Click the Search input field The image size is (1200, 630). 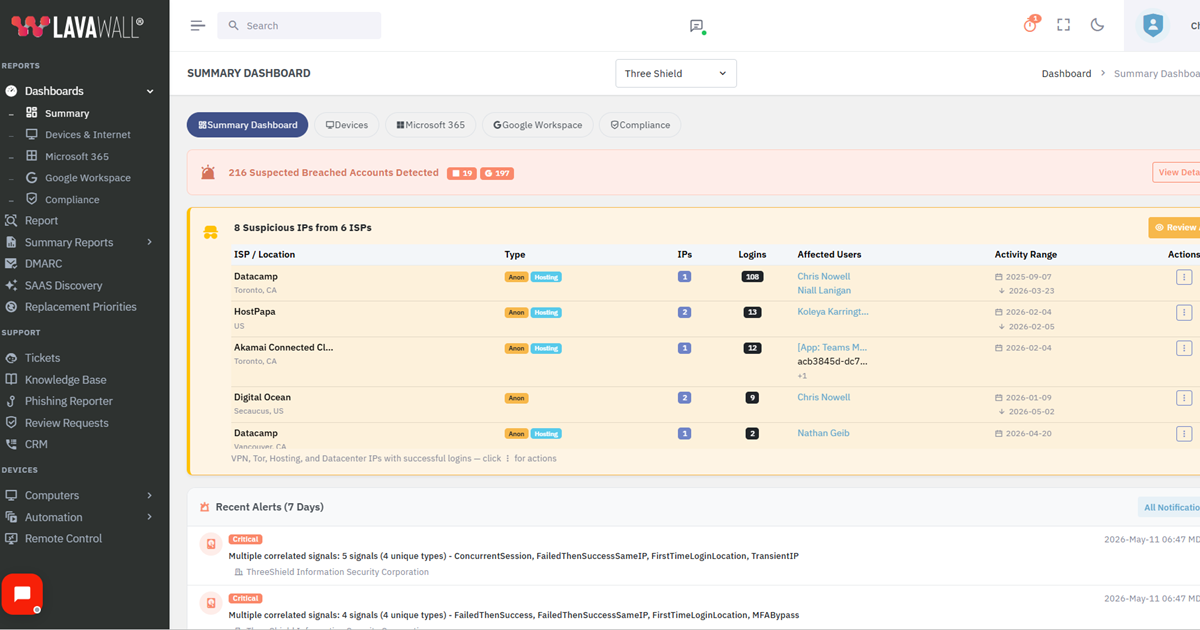(299, 26)
